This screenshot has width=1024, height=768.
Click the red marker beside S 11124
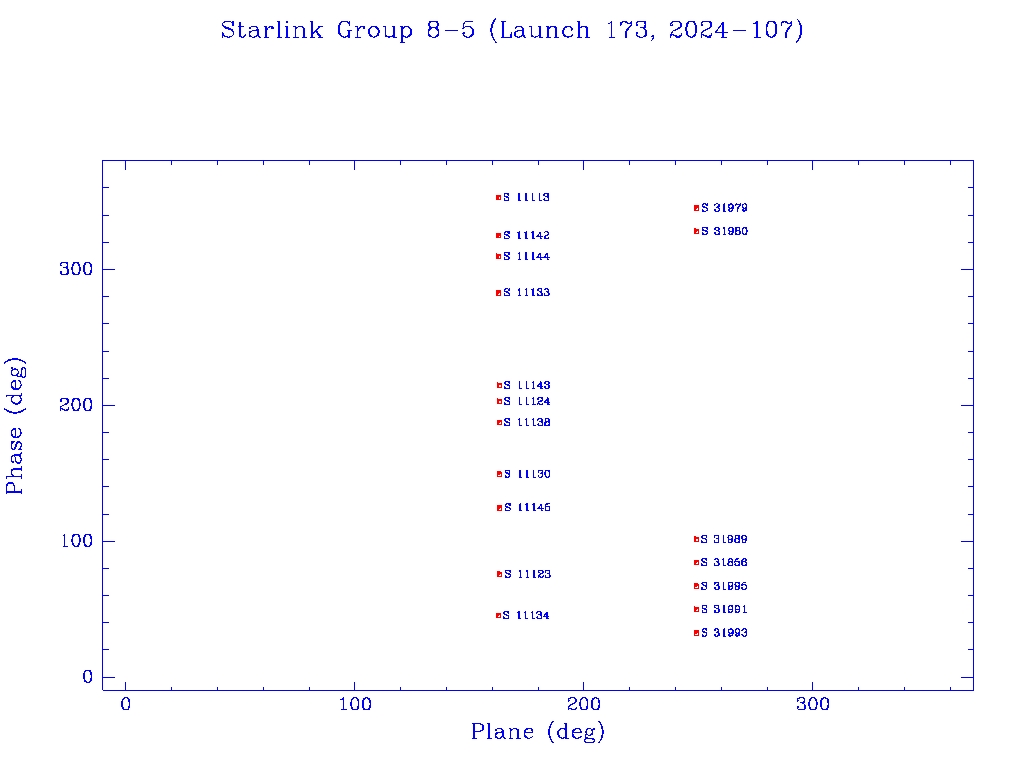click(499, 402)
